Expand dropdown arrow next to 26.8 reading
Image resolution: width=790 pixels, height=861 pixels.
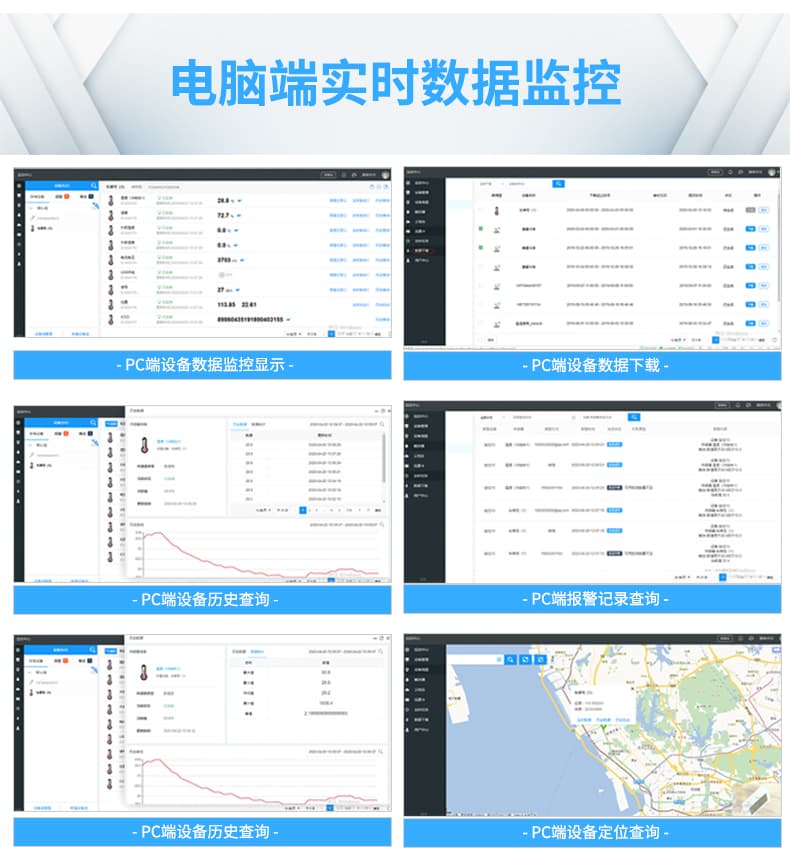[x=241, y=200]
